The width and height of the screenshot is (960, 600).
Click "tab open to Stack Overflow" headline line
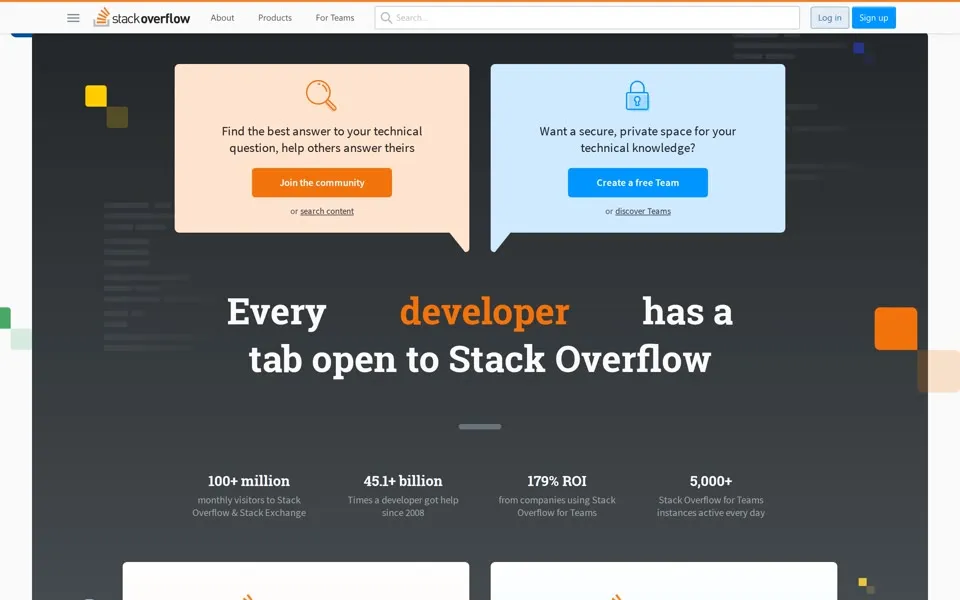pos(480,359)
